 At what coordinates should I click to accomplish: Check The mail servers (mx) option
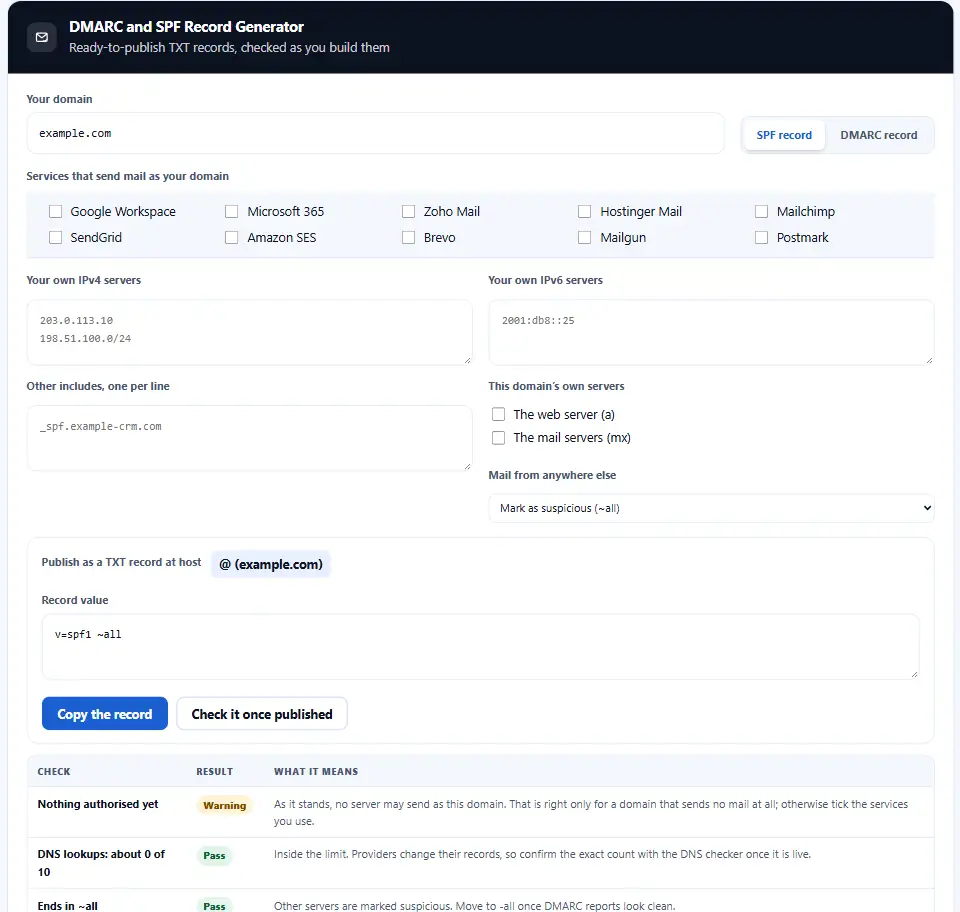coord(498,438)
